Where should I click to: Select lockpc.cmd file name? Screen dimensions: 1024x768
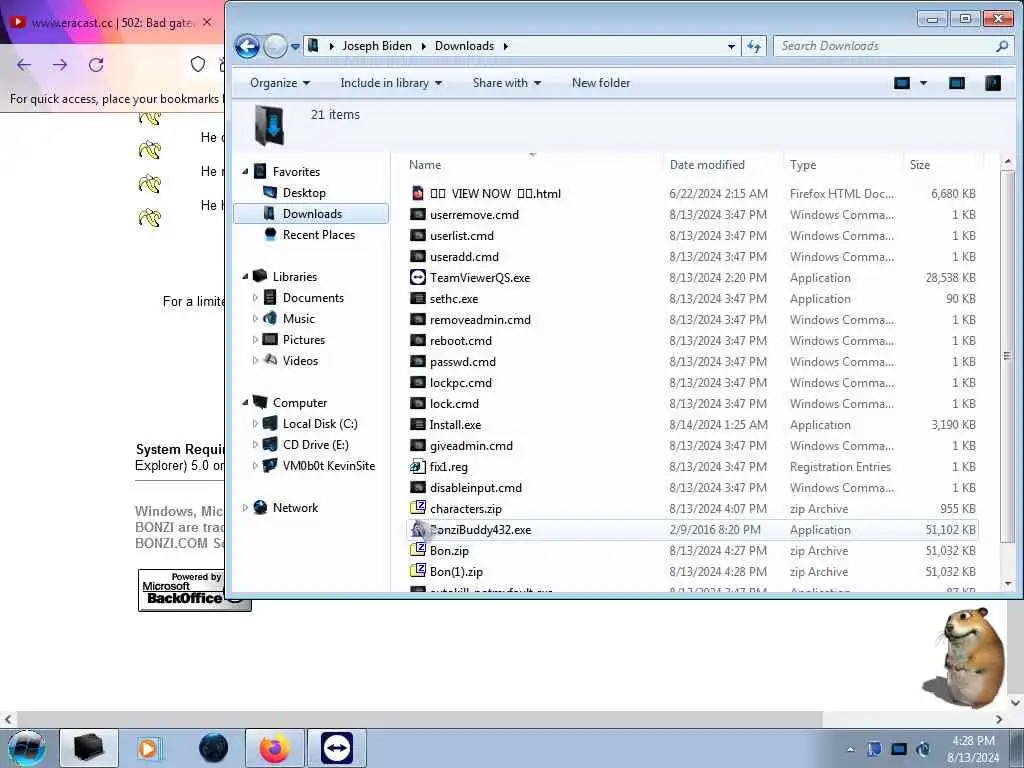(x=461, y=382)
